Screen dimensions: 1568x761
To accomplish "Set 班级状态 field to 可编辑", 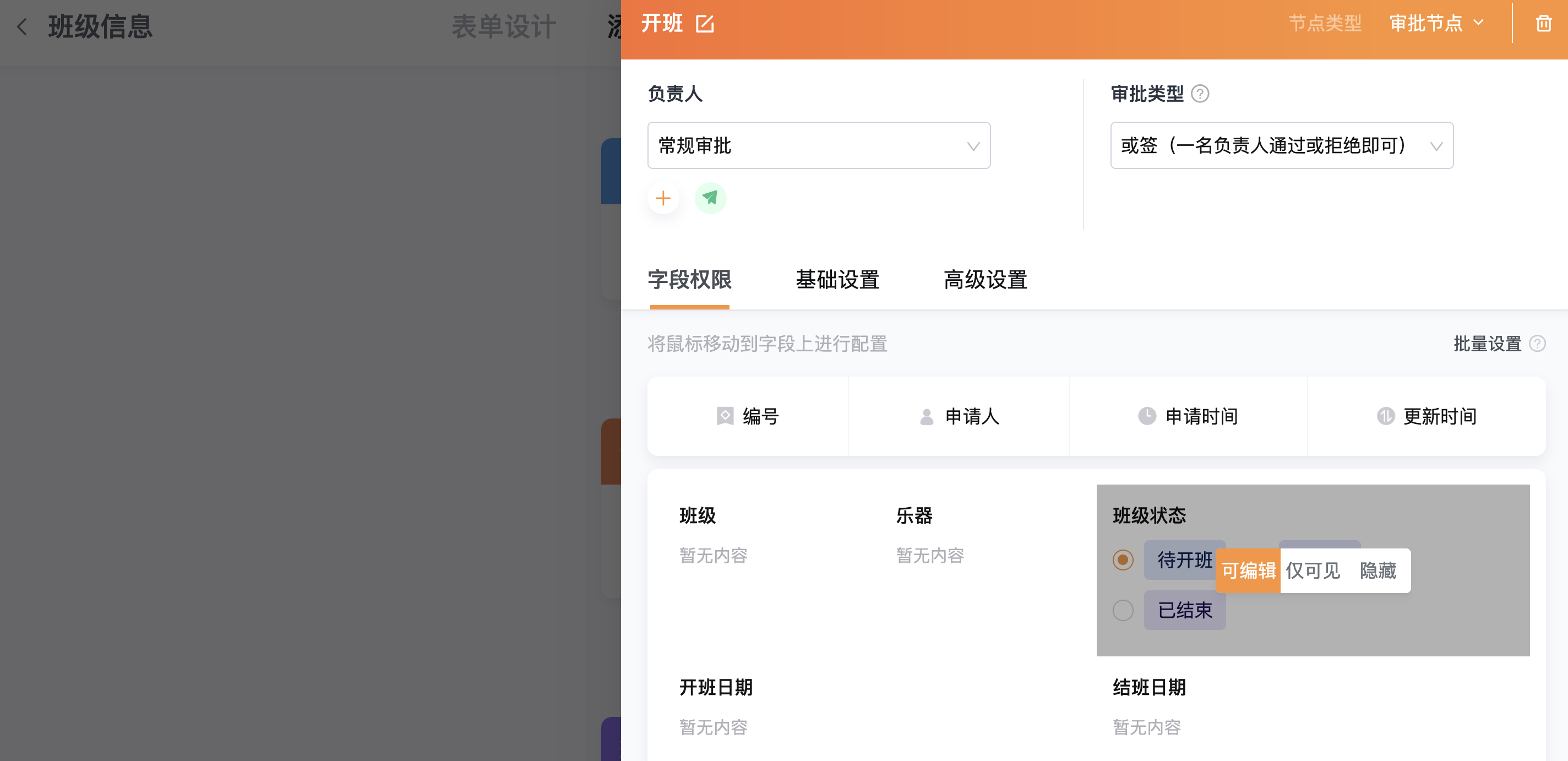I will 1249,571.
